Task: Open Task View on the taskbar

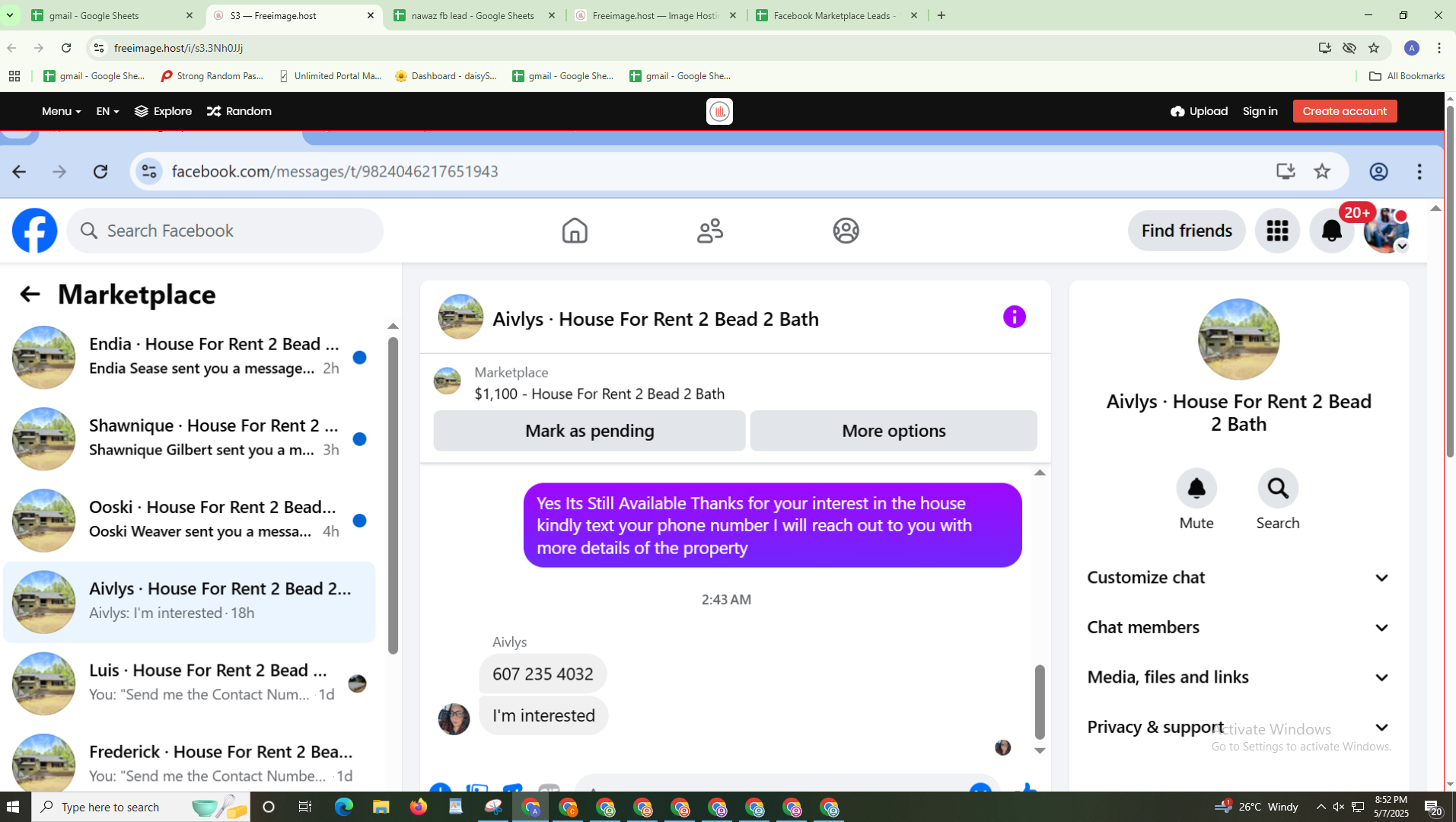Action: (305, 807)
